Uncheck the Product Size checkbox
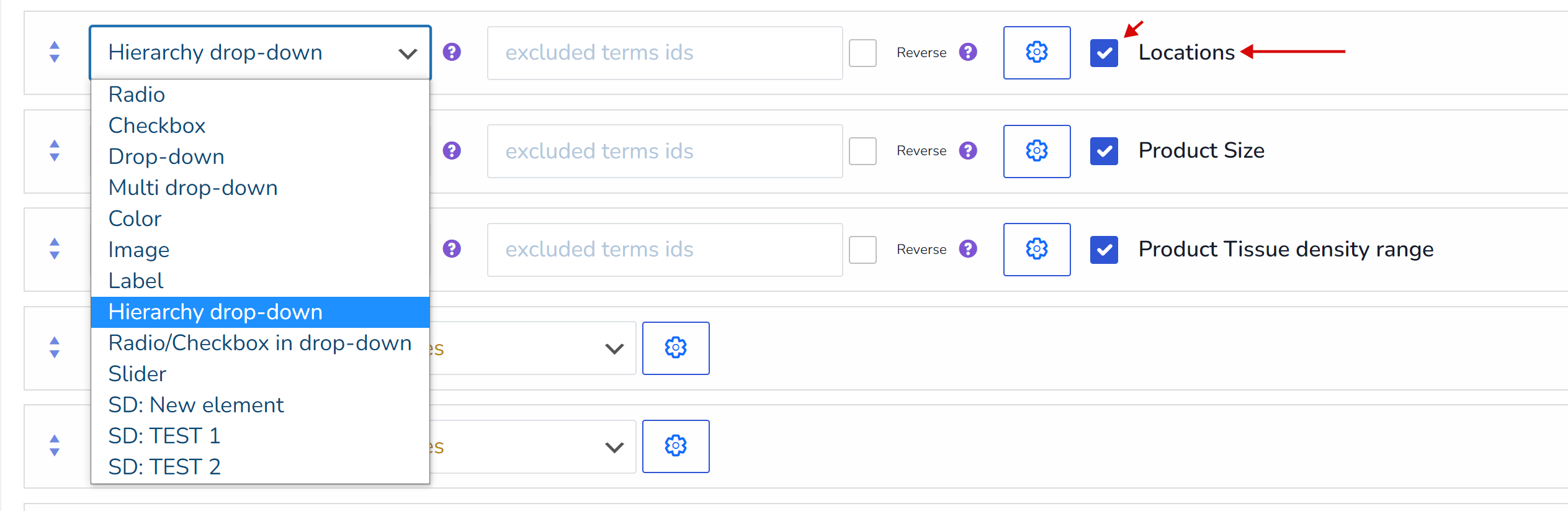 point(1104,151)
